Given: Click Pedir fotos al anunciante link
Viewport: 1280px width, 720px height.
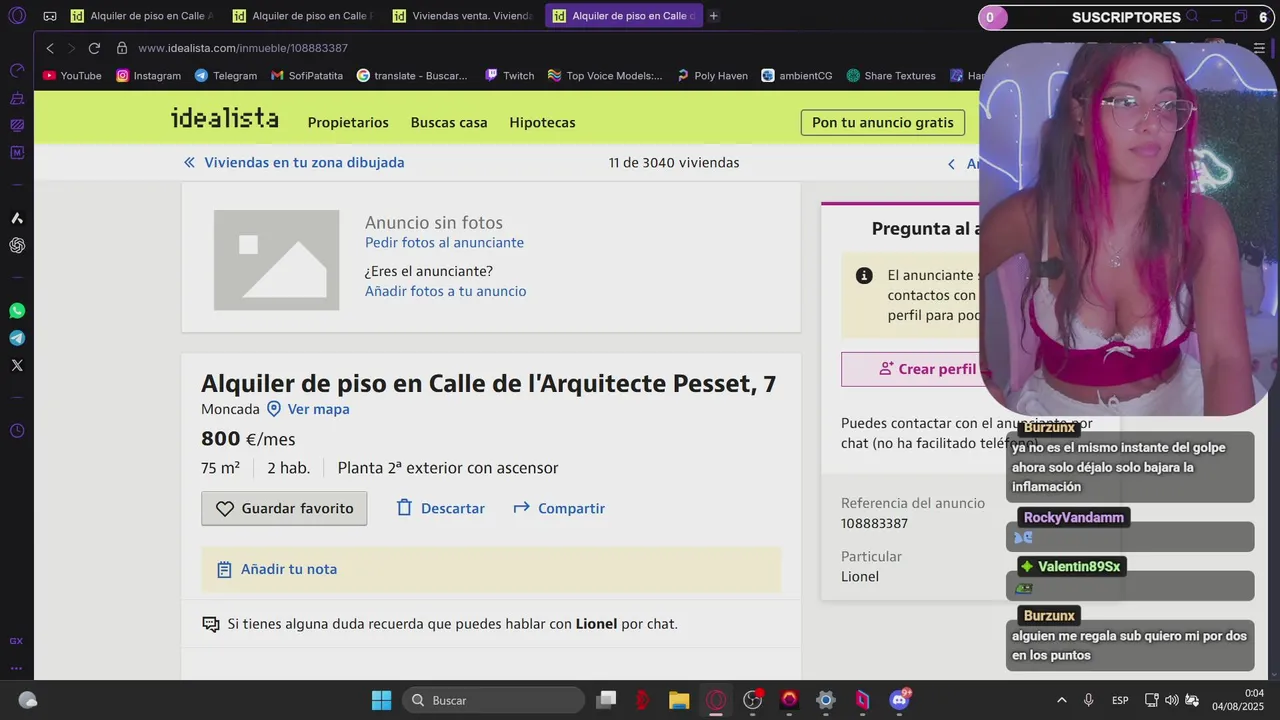Looking at the screenshot, I should pyautogui.click(x=444, y=242).
